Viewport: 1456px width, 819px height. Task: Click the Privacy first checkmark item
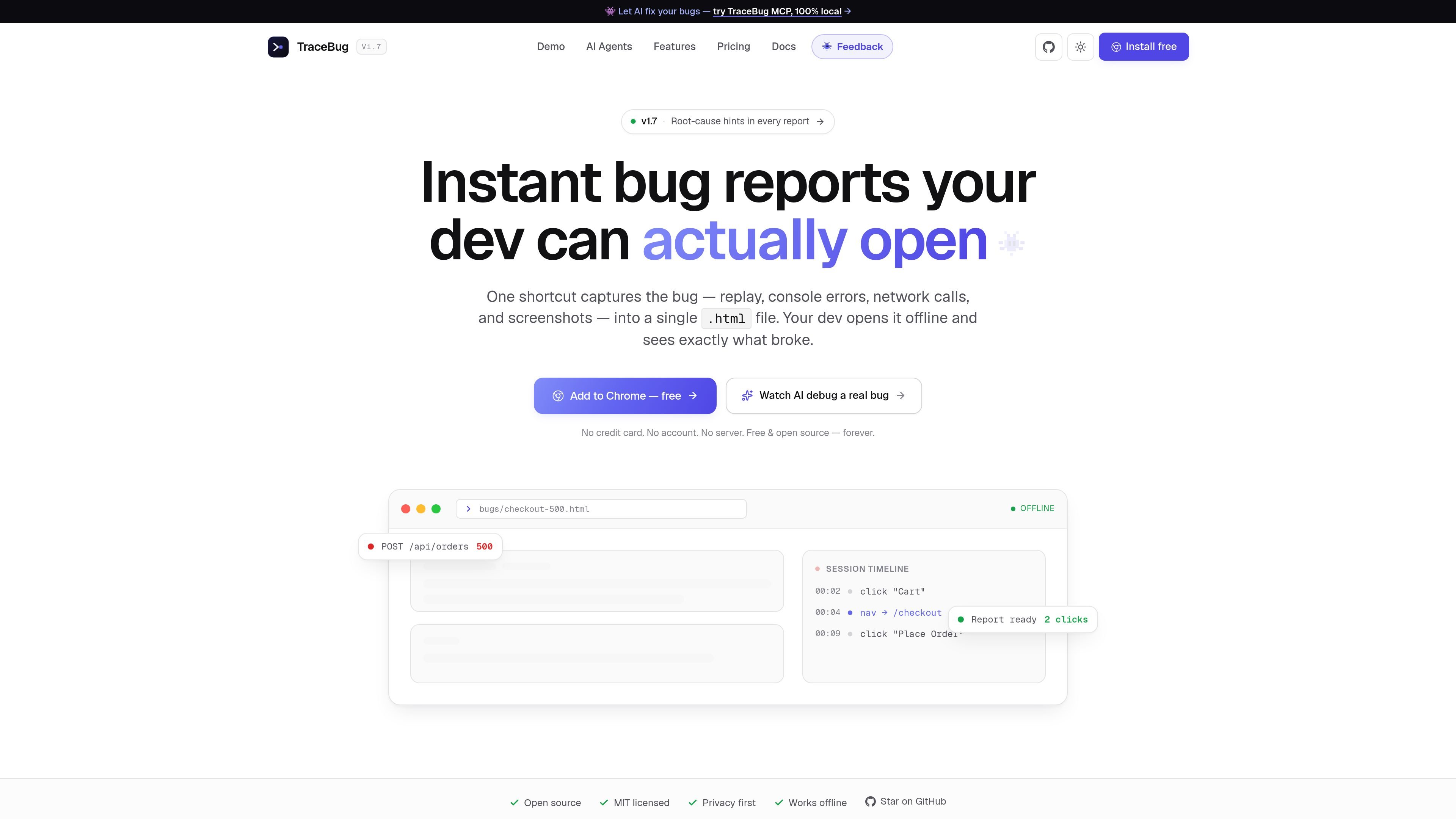722,803
